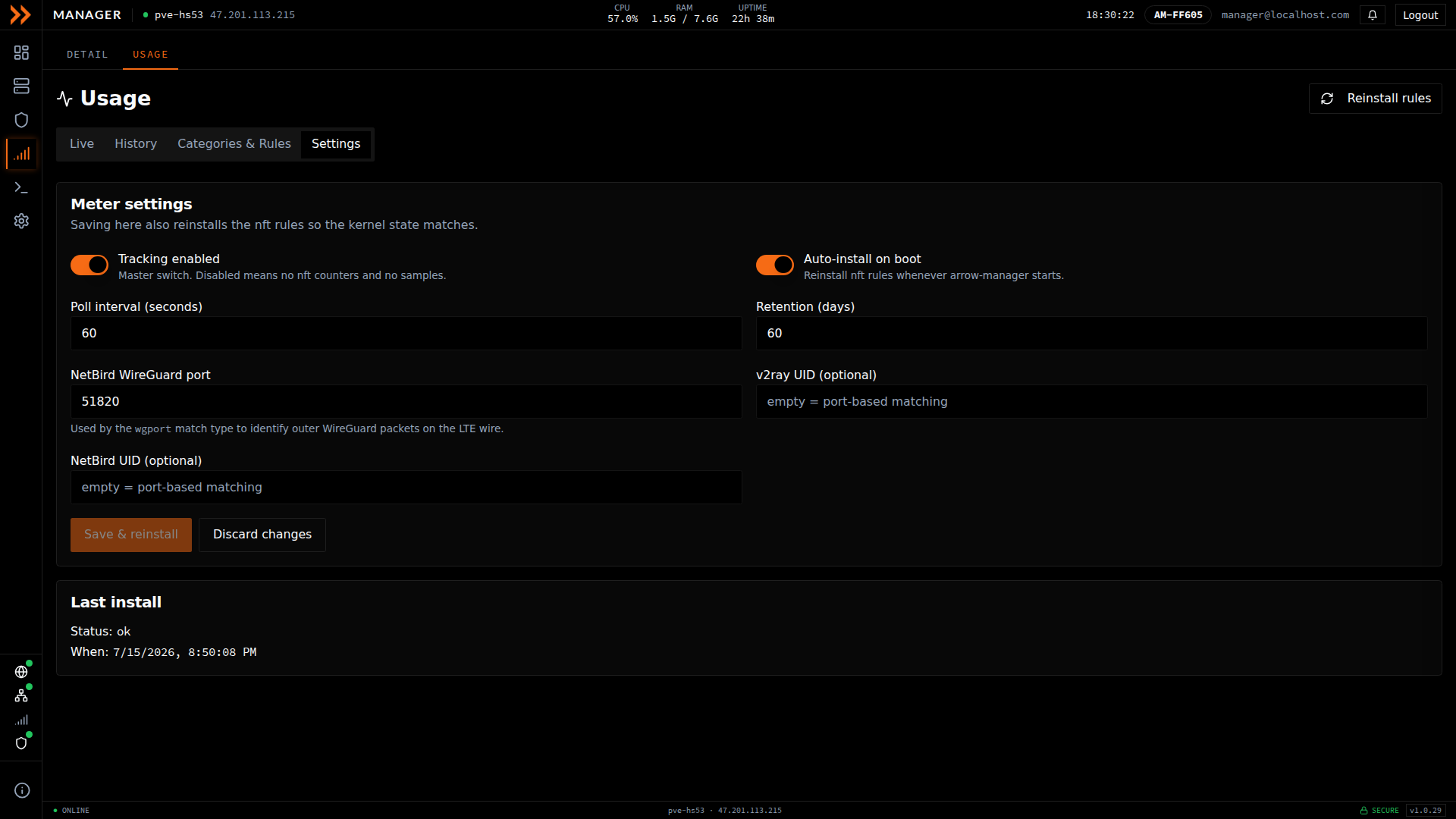Click the UPTIME 22h 38m indicator
The image size is (1456, 819).
(753, 14)
